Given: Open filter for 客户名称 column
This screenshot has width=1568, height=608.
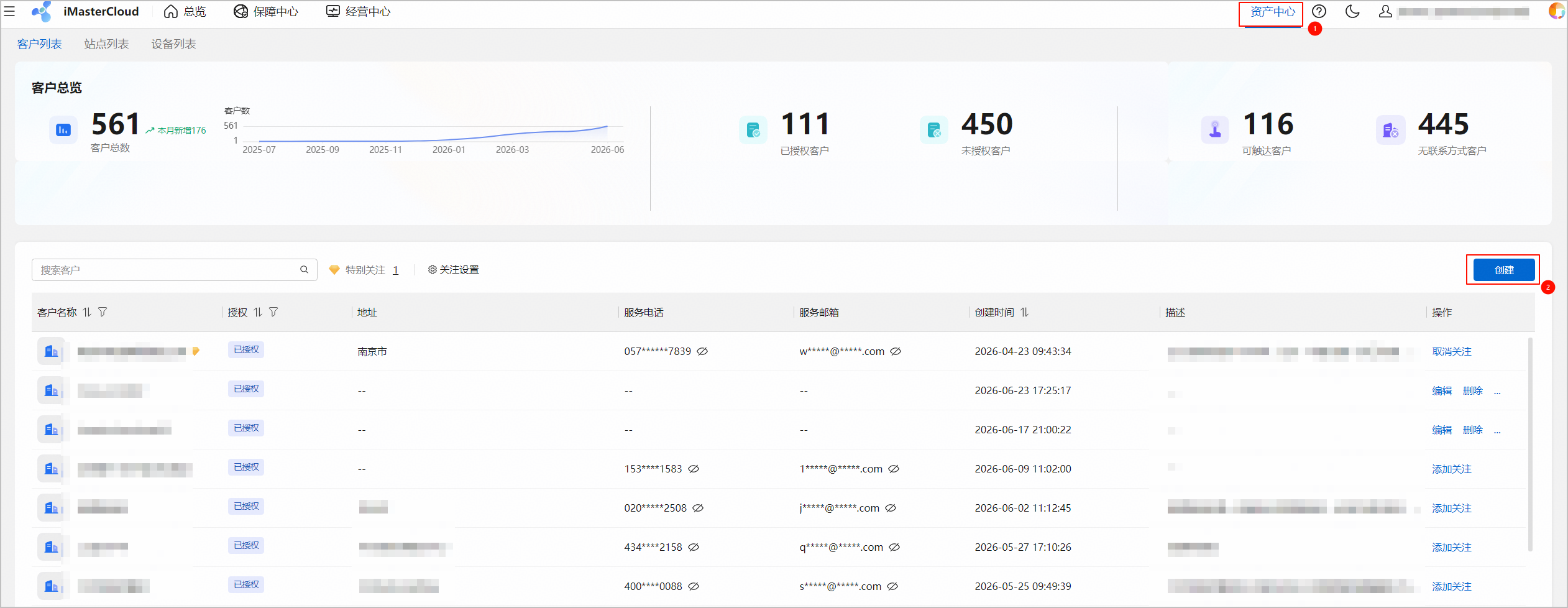Looking at the screenshot, I should [103, 312].
